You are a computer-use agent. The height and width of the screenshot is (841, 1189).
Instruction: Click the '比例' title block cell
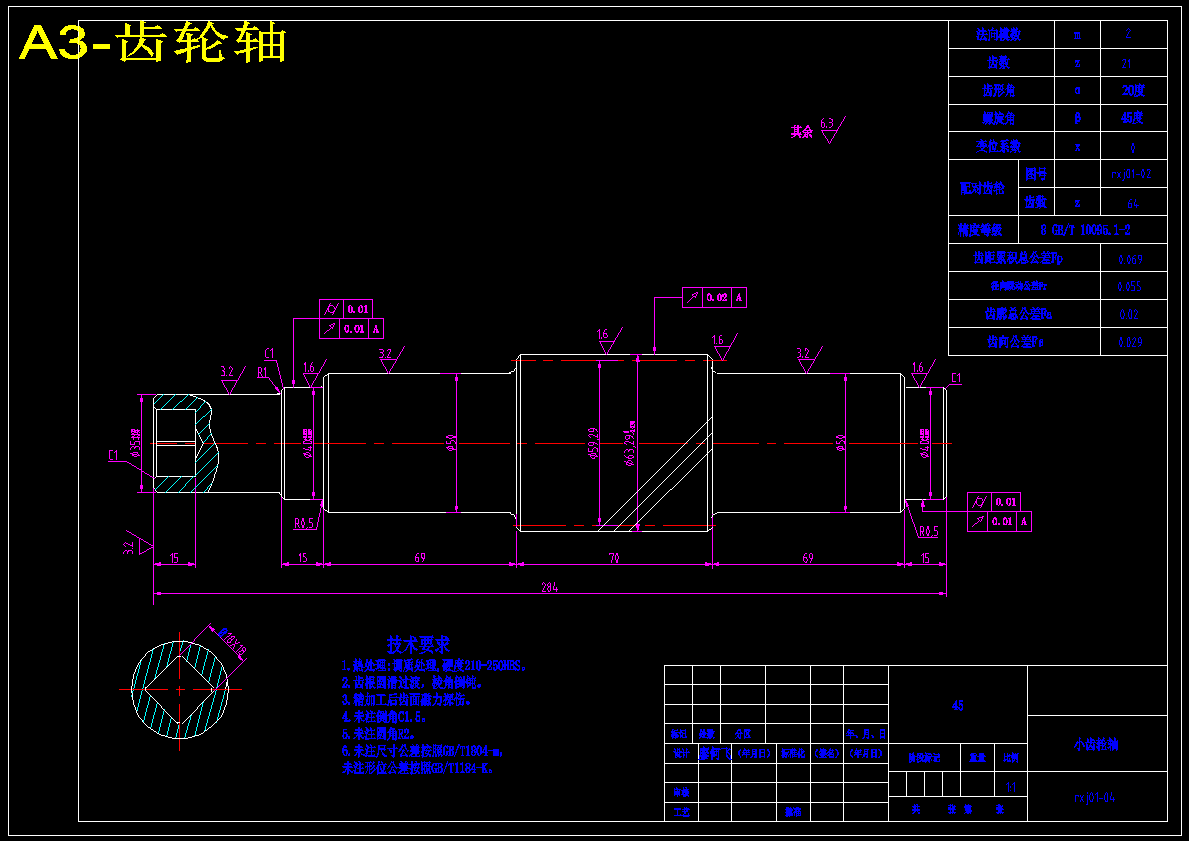click(x=1011, y=758)
